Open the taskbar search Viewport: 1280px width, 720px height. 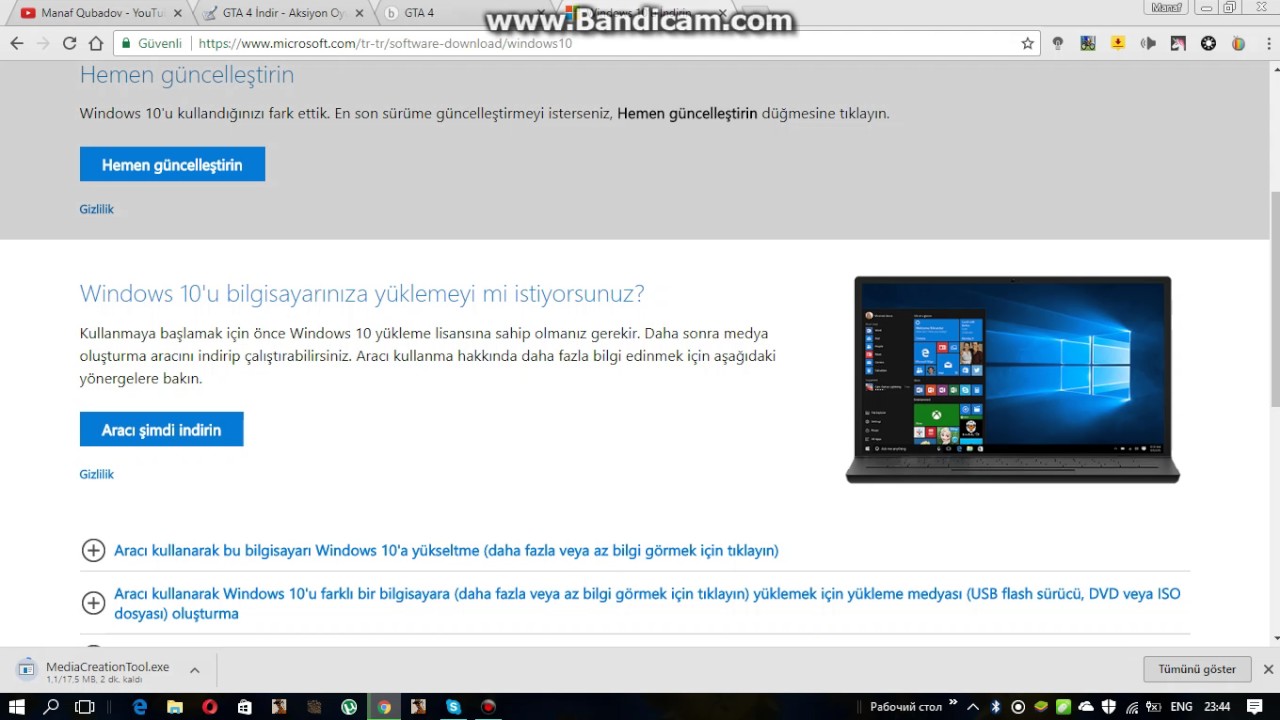(x=51, y=706)
